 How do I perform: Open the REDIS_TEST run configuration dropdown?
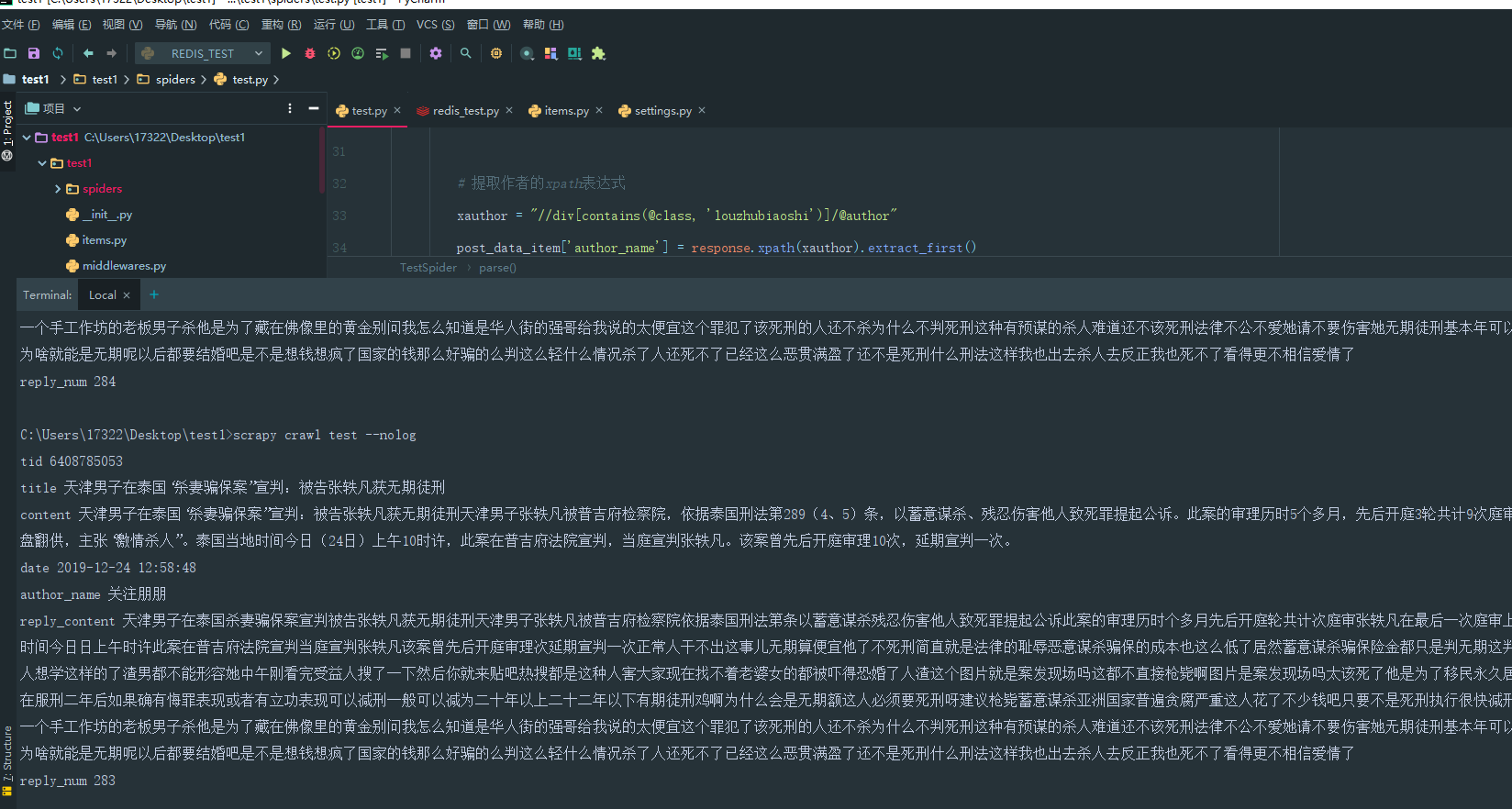[x=202, y=53]
